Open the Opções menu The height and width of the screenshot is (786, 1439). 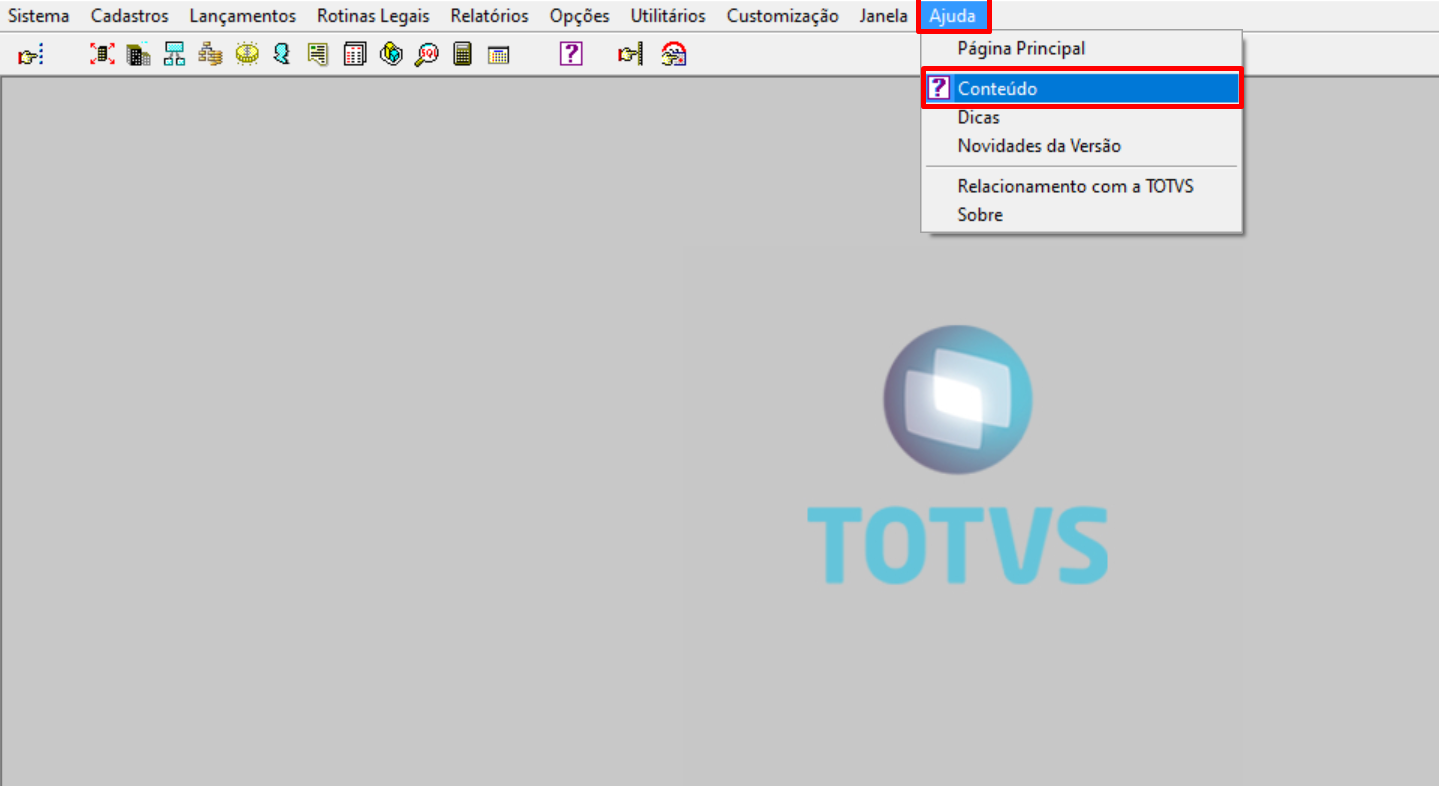click(579, 16)
